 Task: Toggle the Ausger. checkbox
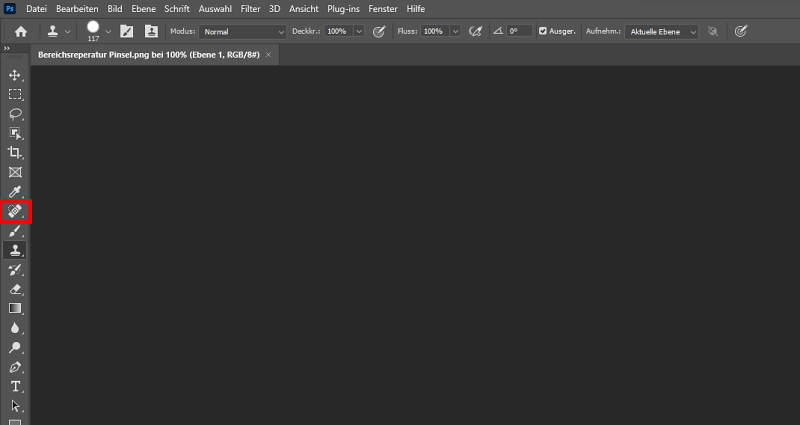(x=543, y=32)
